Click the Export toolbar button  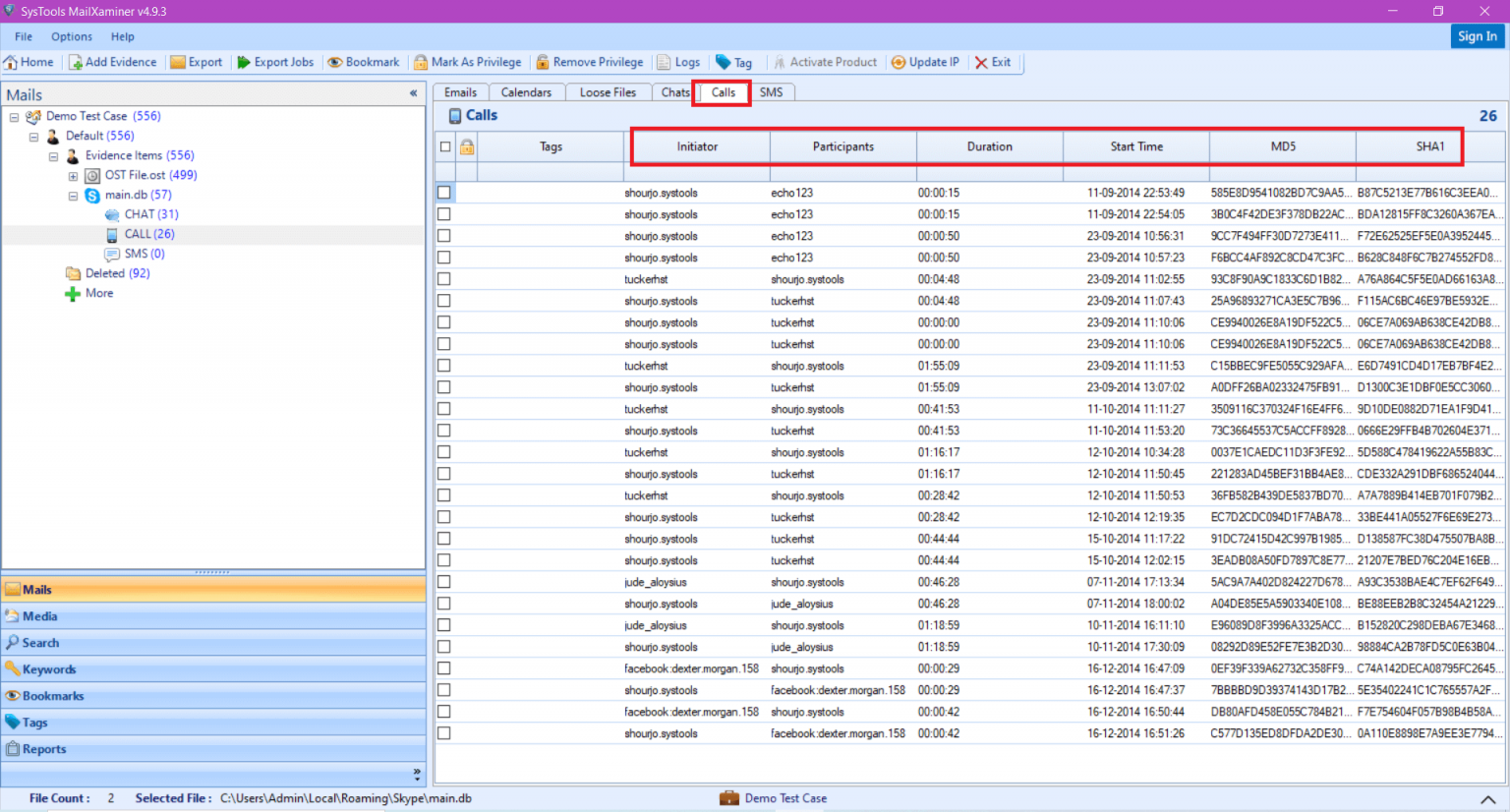197,62
